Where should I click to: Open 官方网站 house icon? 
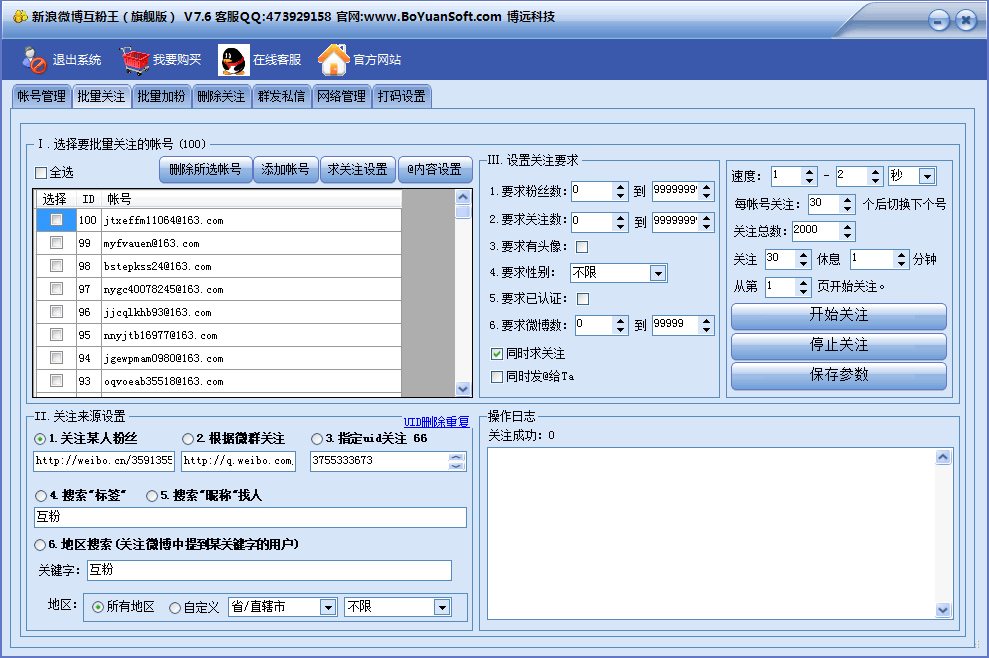click(x=333, y=60)
